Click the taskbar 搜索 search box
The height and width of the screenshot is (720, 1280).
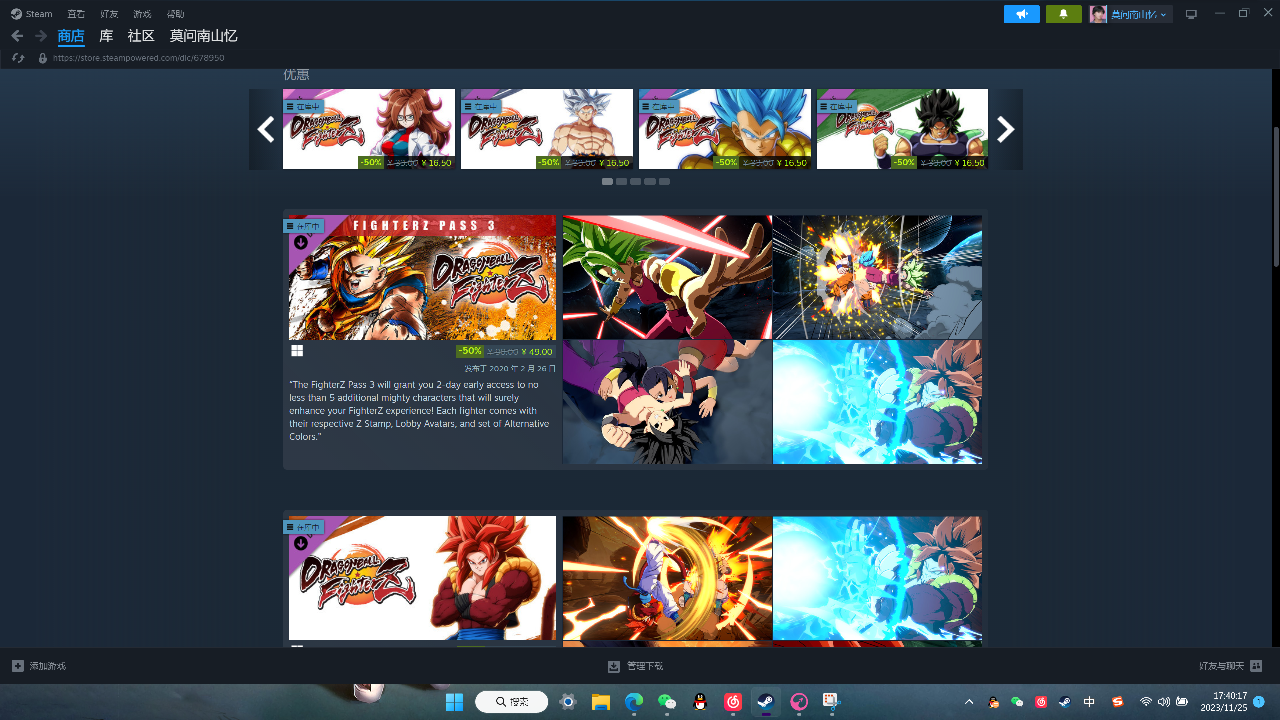pyautogui.click(x=511, y=702)
